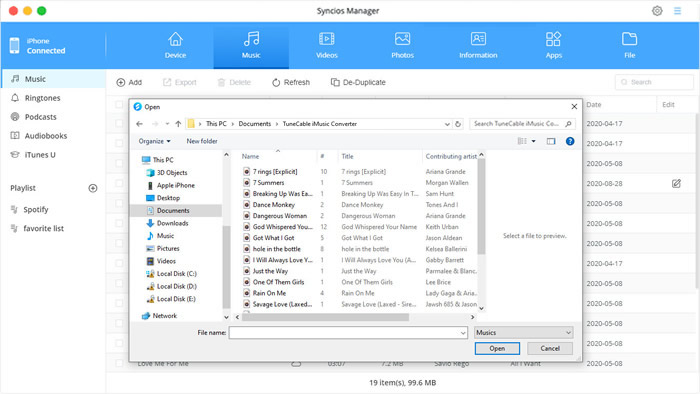This screenshot has width=700, height=394.
Task: Click the file list horizontal scrollbar
Action: (325, 317)
